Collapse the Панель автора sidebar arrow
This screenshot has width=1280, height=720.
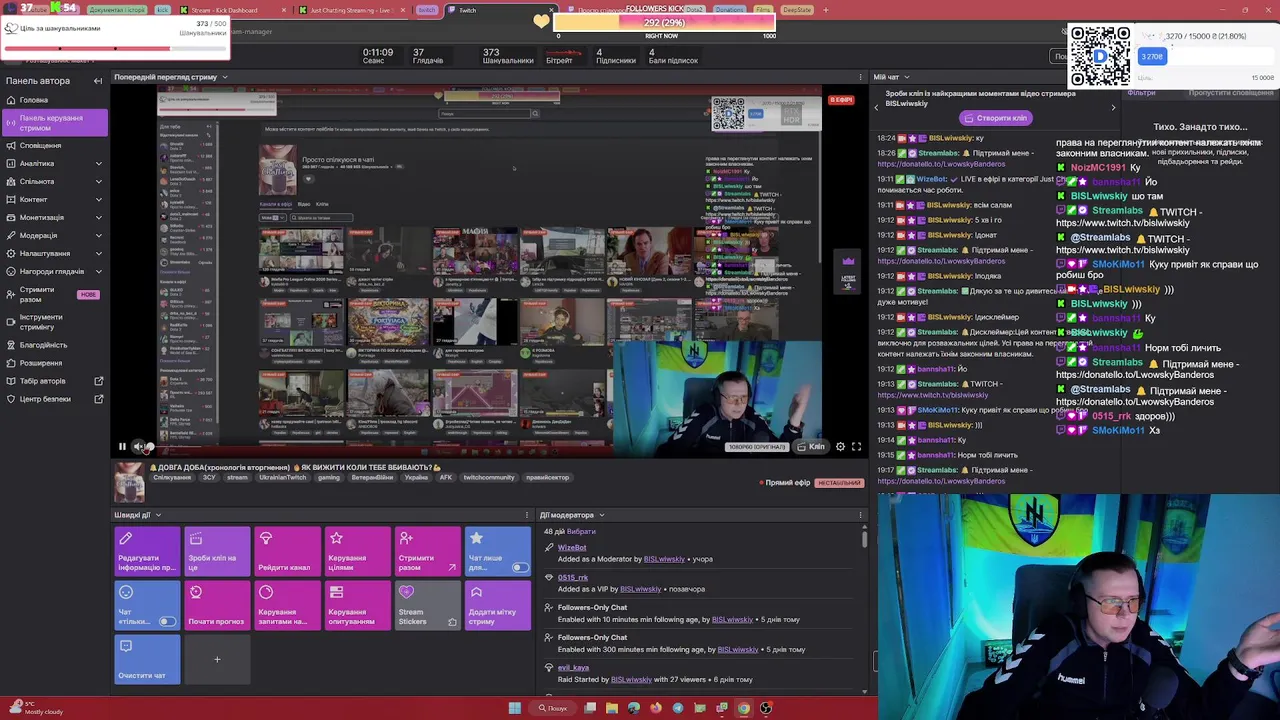click(98, 81)
